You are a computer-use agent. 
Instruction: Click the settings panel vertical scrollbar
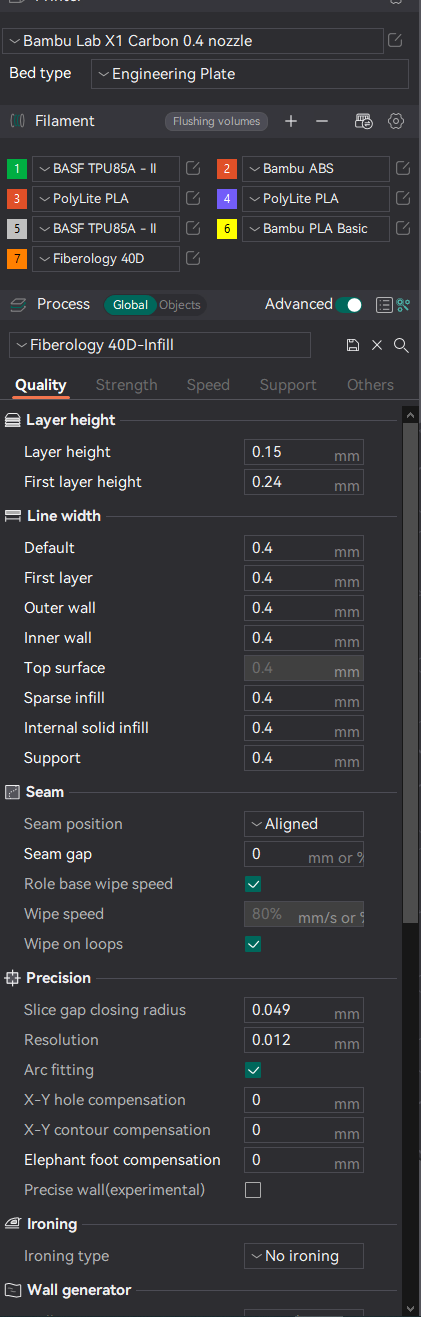pos(410,672)
